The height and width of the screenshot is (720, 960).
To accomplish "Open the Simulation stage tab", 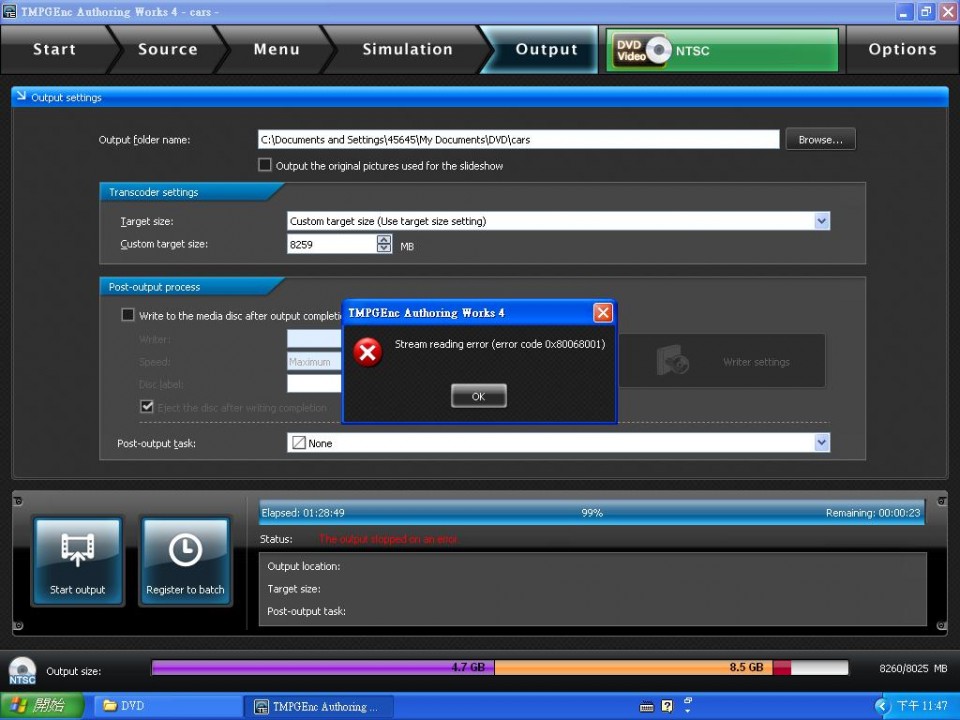I will 407,50.
